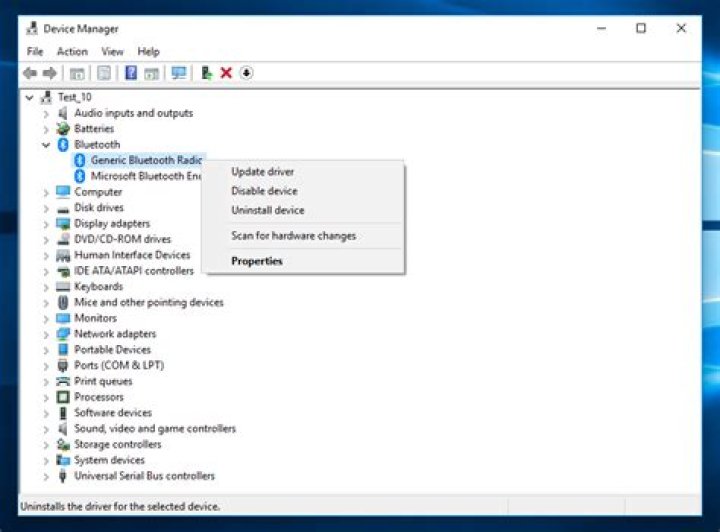Open the Action menu
The height and width of the screenshot is (532, 720).
[72, 51]
